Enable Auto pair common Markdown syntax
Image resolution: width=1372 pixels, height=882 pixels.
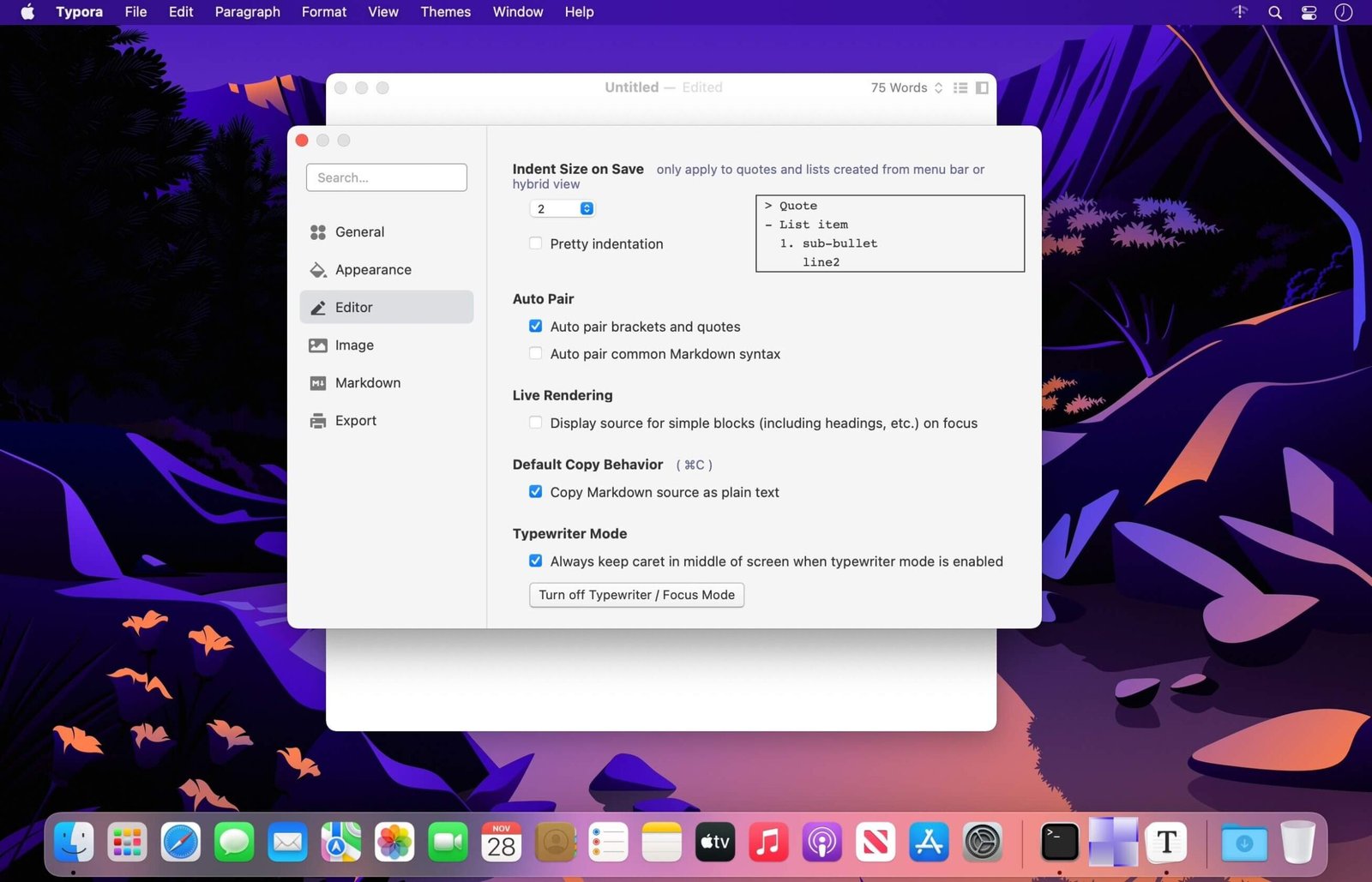(535, 353)
